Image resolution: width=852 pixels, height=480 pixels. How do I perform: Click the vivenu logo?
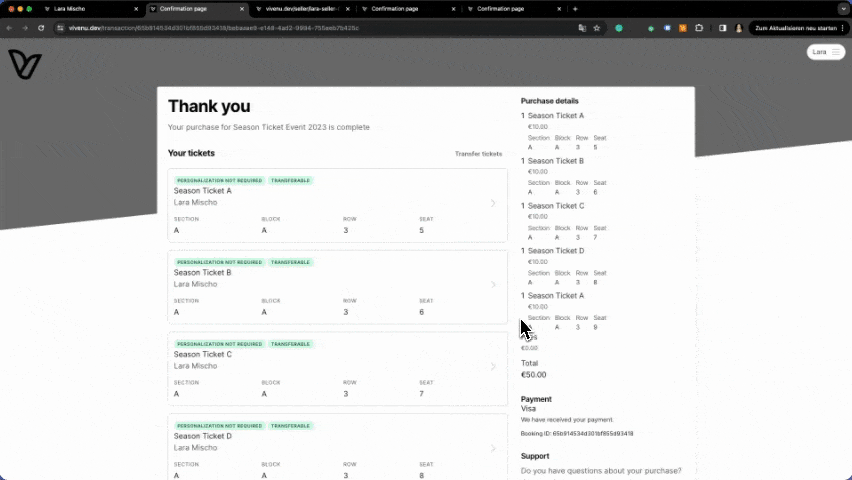click(24, 65)
